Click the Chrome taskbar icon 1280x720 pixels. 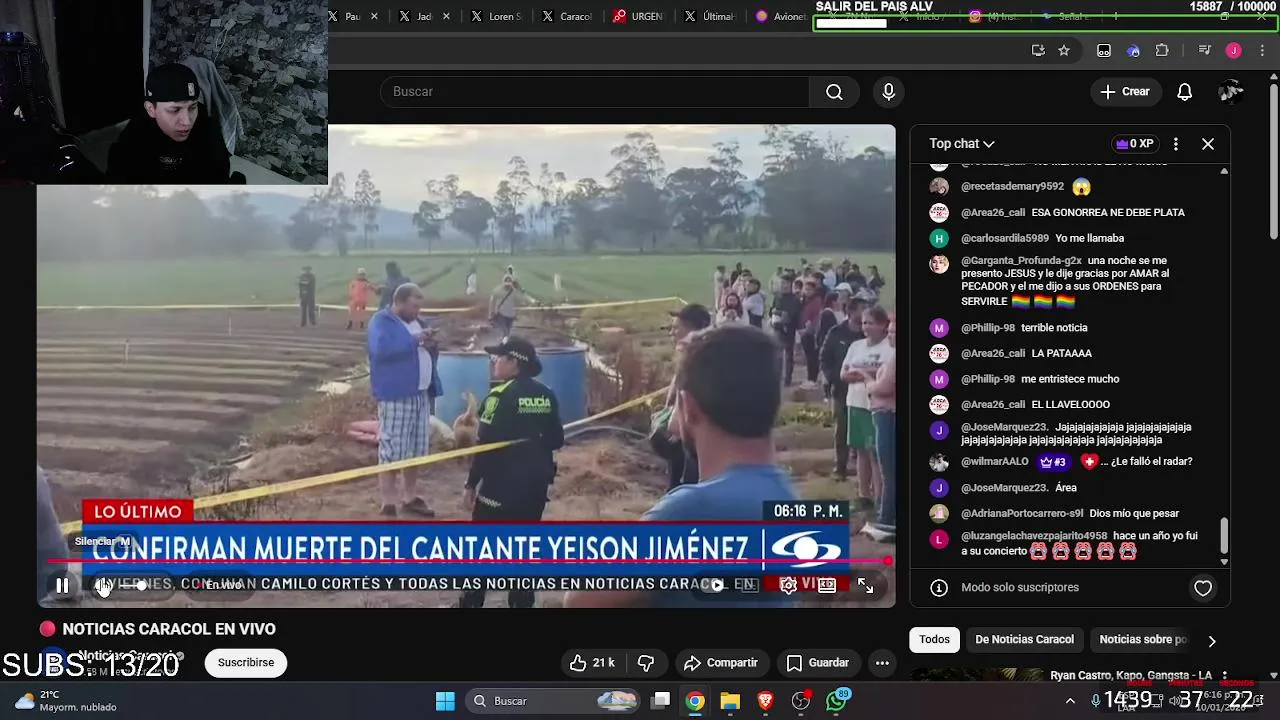pos(695,701)
